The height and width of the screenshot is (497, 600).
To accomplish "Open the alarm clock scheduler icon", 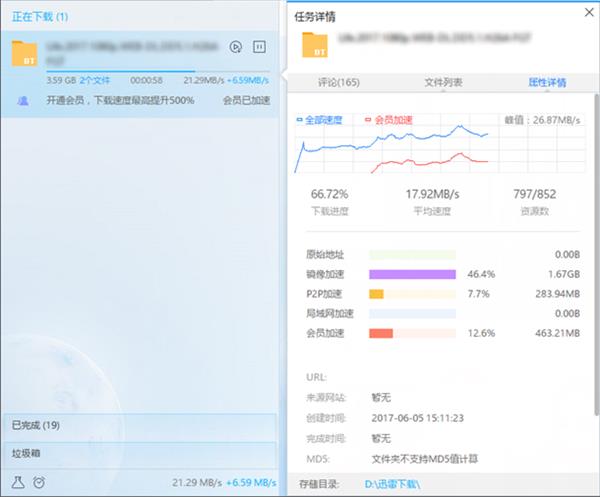I will (38, 482).
